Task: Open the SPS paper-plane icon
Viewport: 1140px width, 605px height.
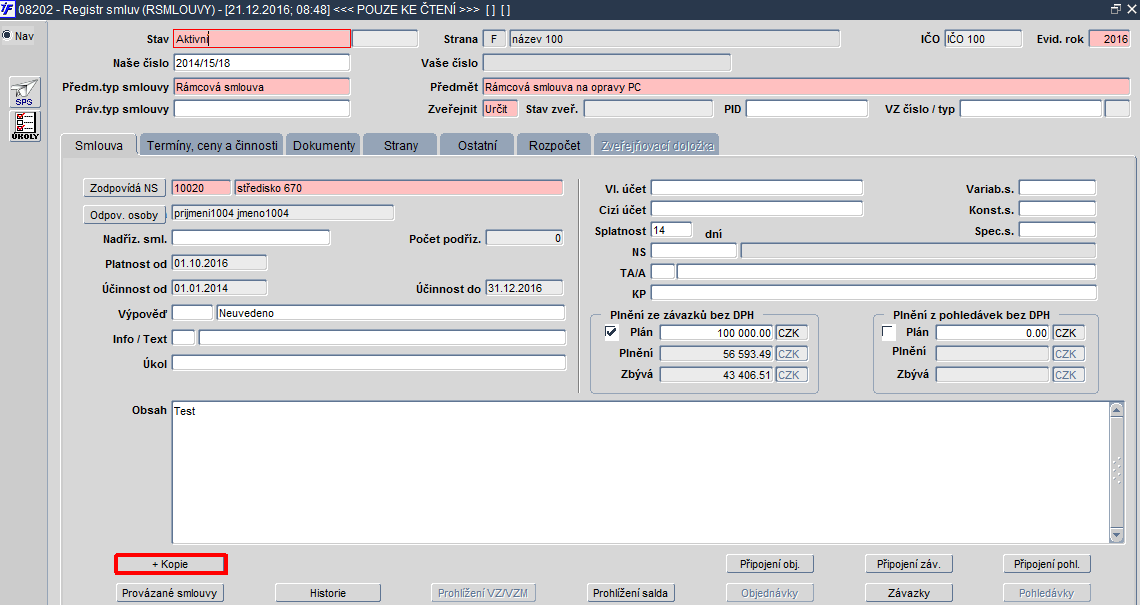Action: [25, 92]
